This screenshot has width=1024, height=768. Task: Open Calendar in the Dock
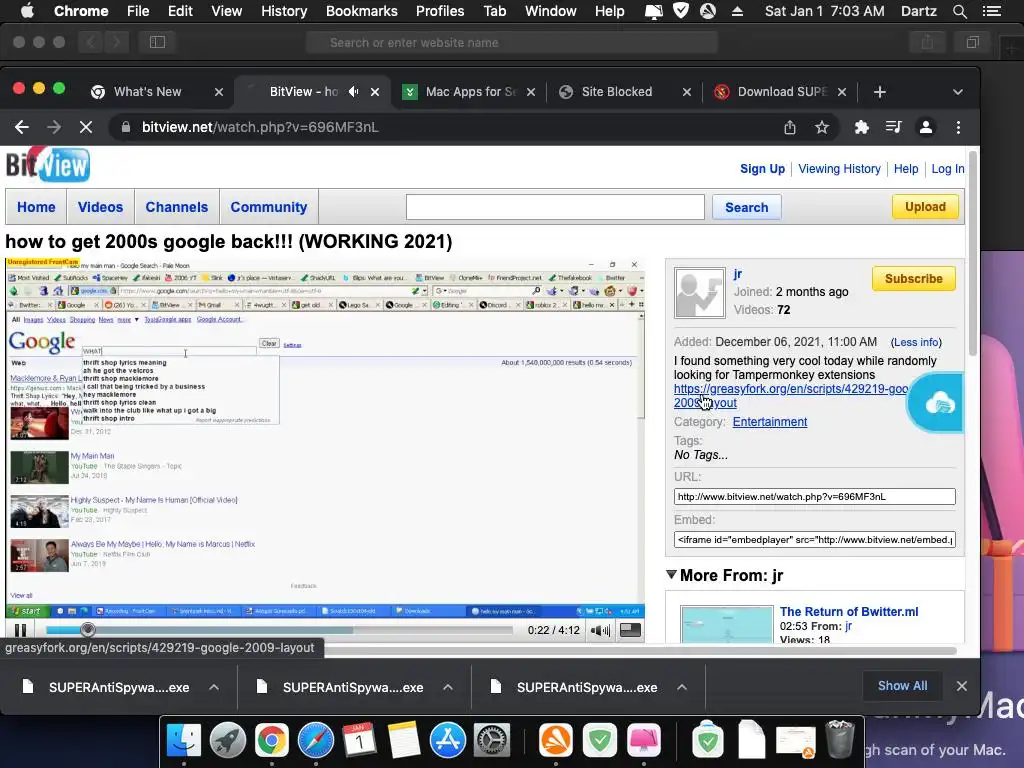coord(359,741)
